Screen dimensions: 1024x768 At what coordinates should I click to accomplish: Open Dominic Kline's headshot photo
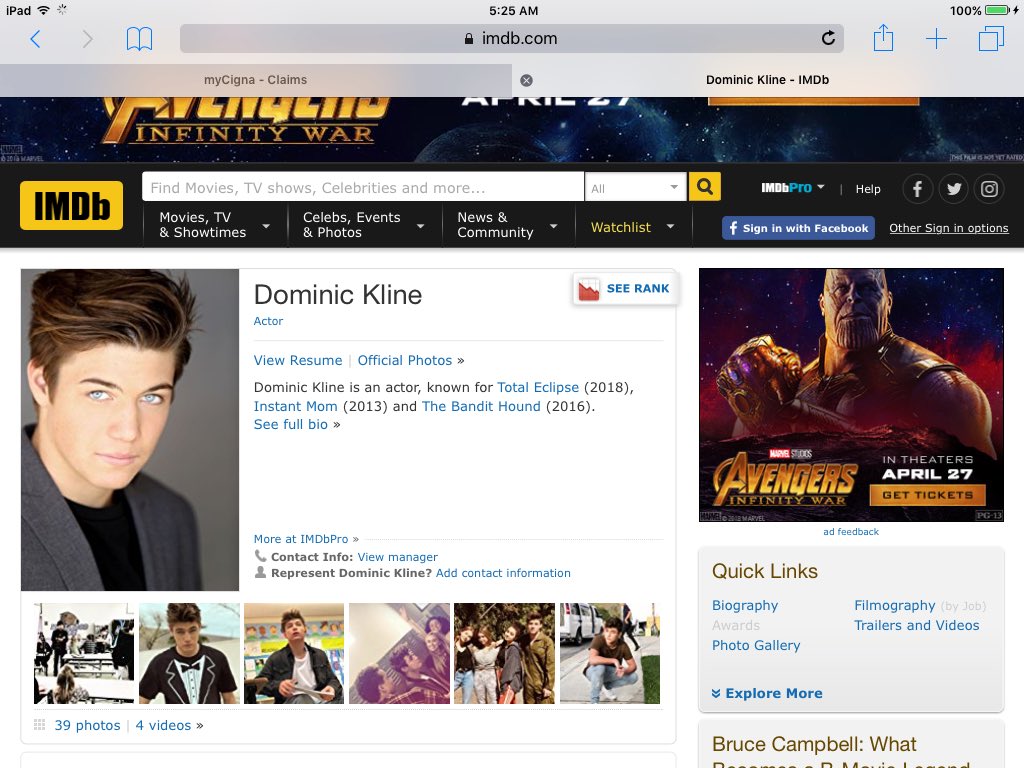tap(130, 430)
